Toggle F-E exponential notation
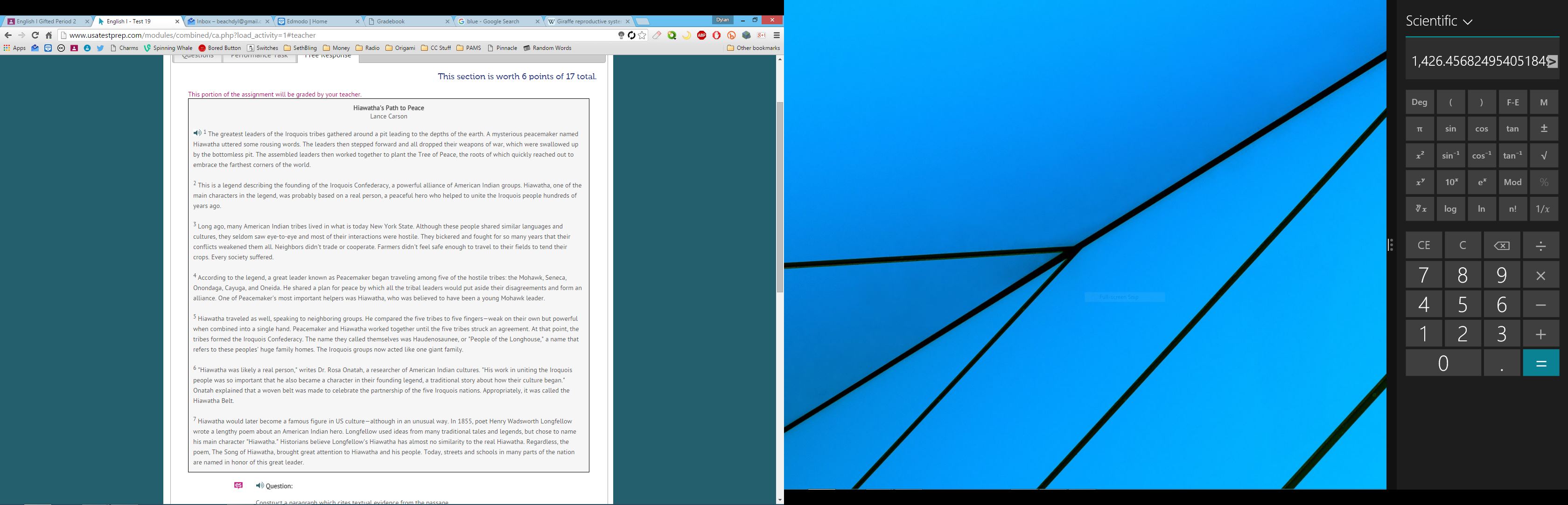Image resolution: width=1568 pixels, height=505 pixels. click(1512, 102)
